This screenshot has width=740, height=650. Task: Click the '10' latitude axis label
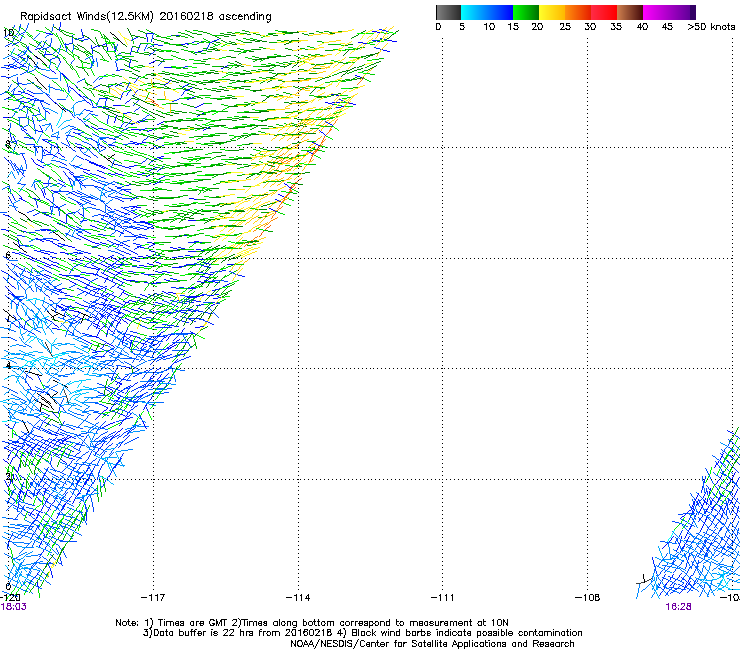(8, 33)
